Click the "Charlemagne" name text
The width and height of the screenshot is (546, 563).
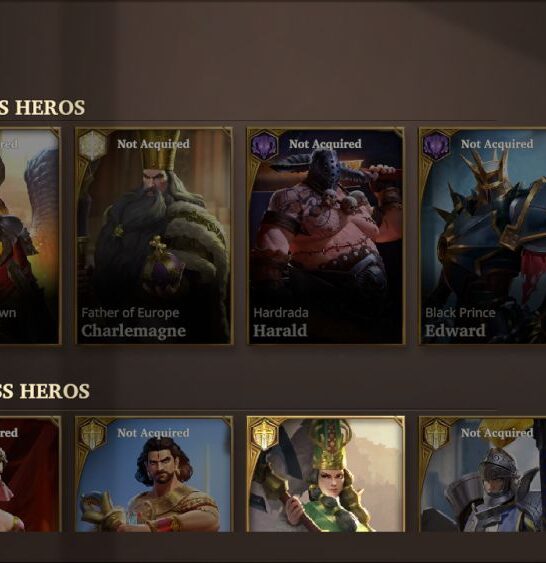point(134,331)
